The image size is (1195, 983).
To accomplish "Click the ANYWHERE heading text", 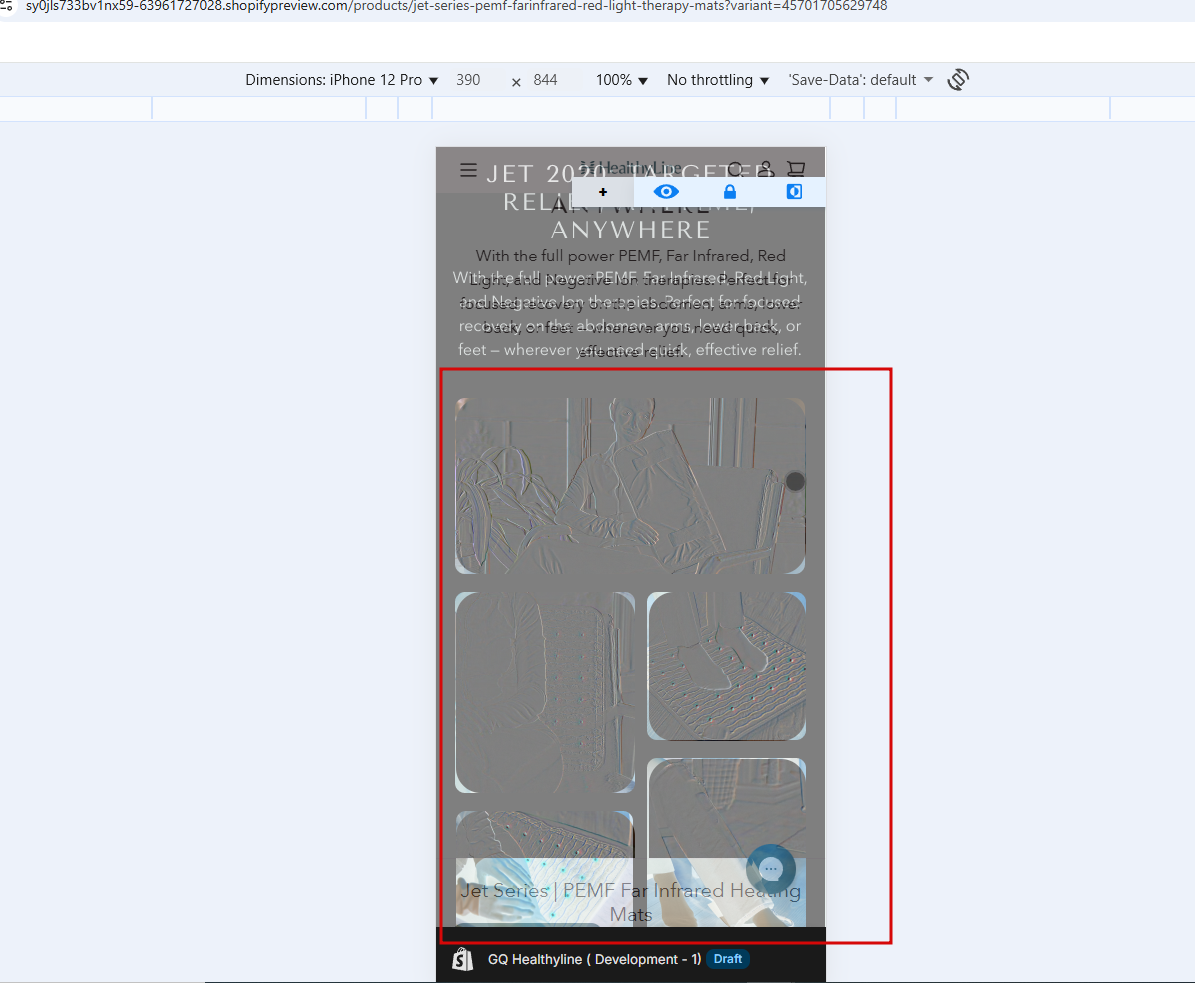I will pos(630,229).
